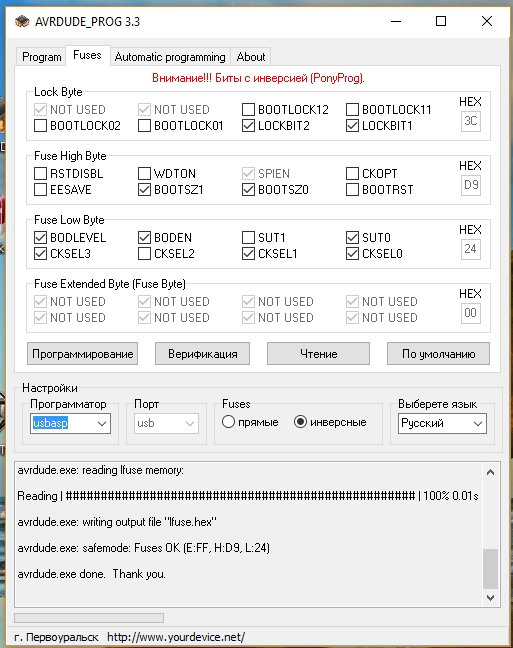This screenshot has width=513, height=648.
Task: Minimize the AVRDUDE_PROG window
Action: click(396, 21)
